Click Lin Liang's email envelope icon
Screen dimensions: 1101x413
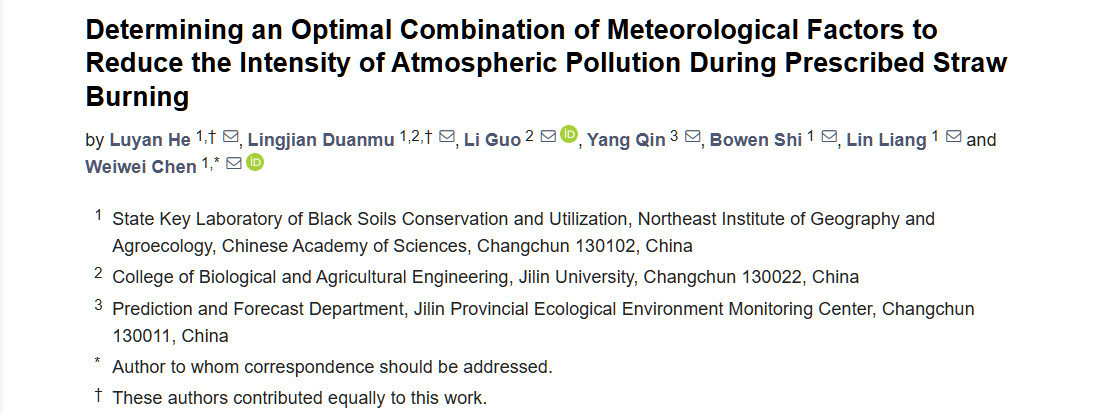(x=953, y=137)
